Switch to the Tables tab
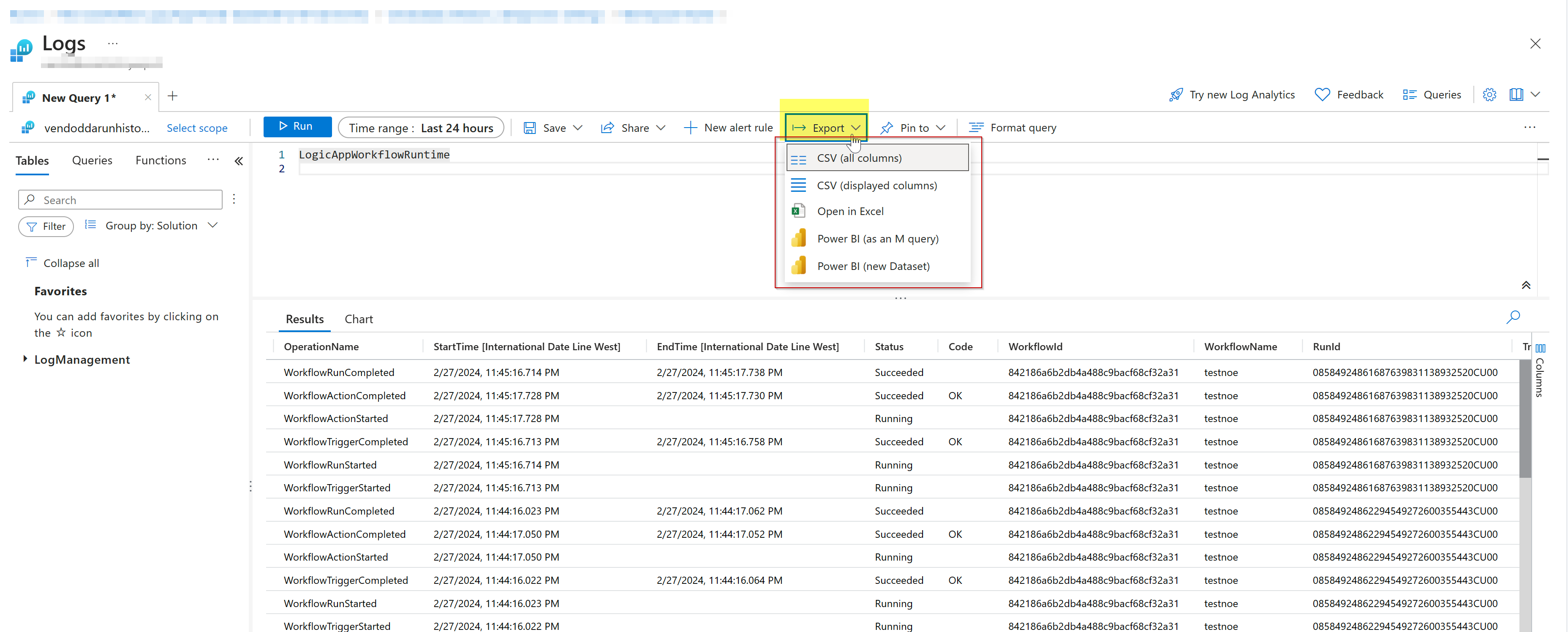The height and width of the screenshot is (632, 1568). point(32,161)
